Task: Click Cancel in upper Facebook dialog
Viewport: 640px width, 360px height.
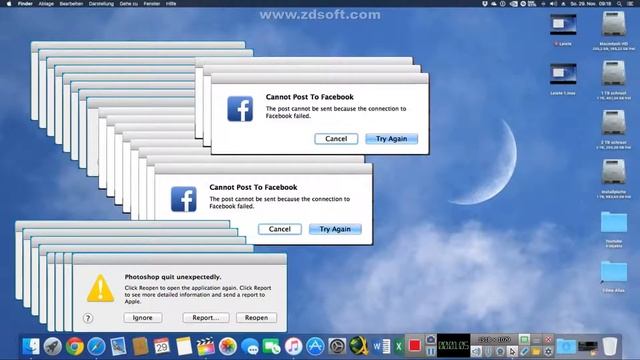Action: 336,139
